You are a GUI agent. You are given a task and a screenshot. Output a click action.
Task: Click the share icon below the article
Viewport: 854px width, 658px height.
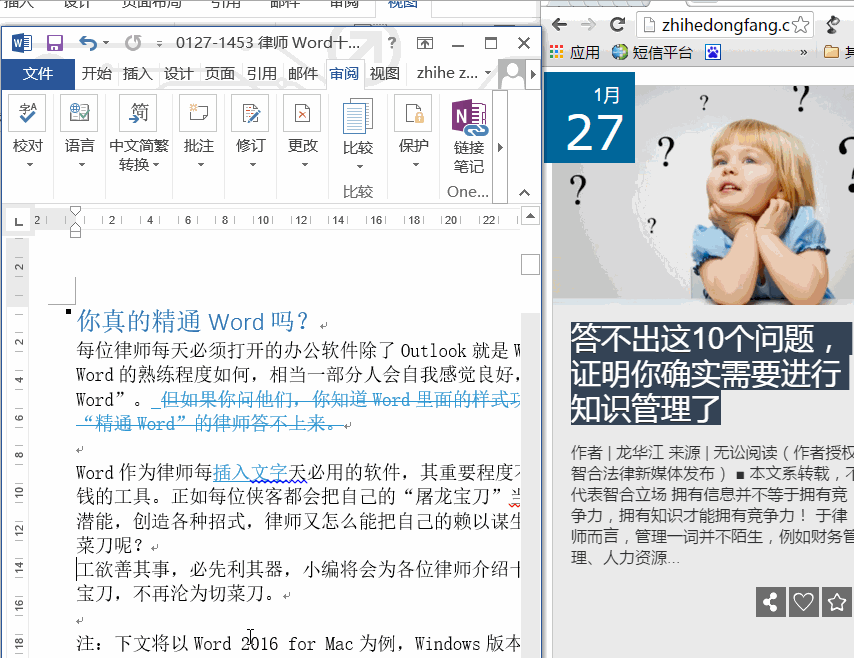click(x=770, y=602)
